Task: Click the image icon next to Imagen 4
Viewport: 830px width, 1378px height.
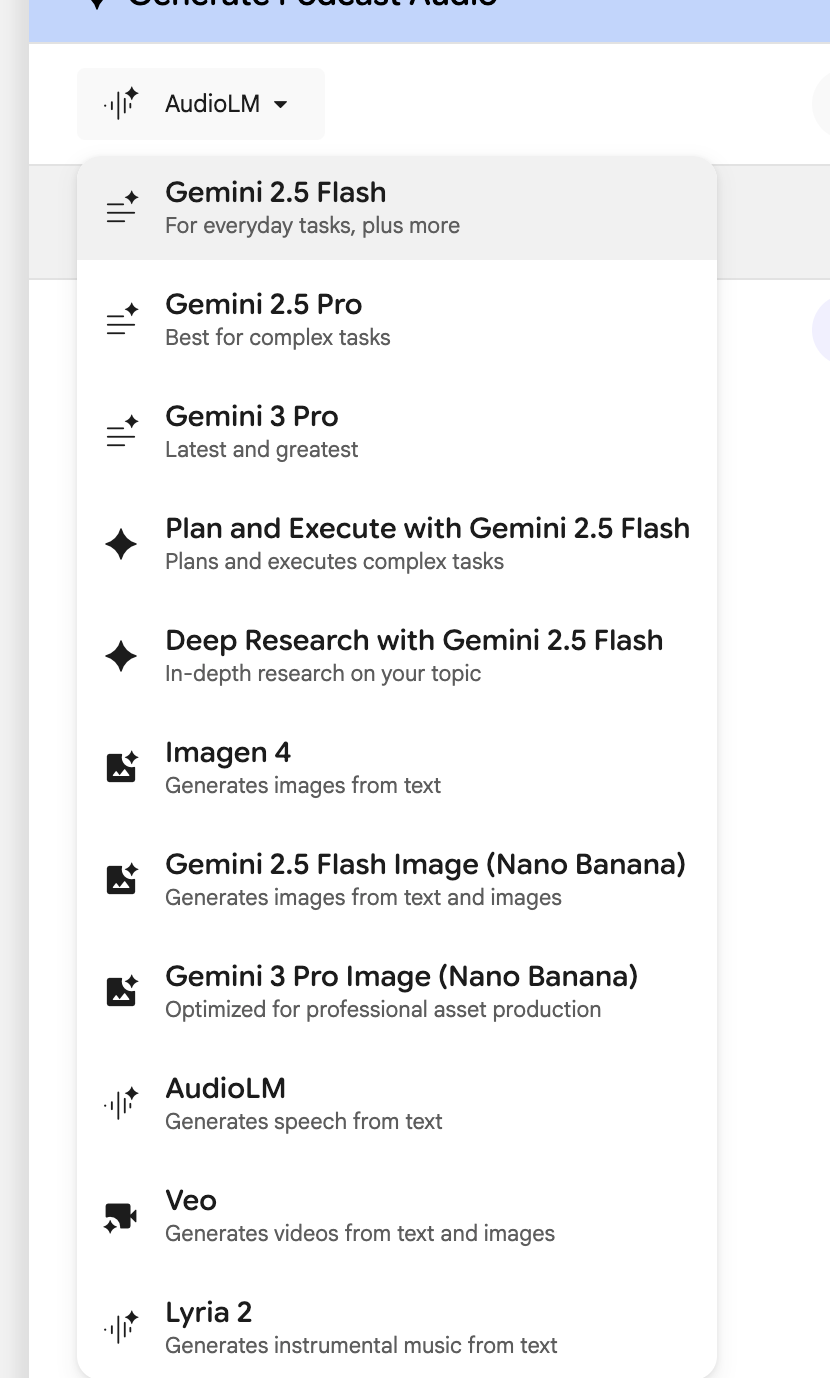Action: tap(121, 768)
